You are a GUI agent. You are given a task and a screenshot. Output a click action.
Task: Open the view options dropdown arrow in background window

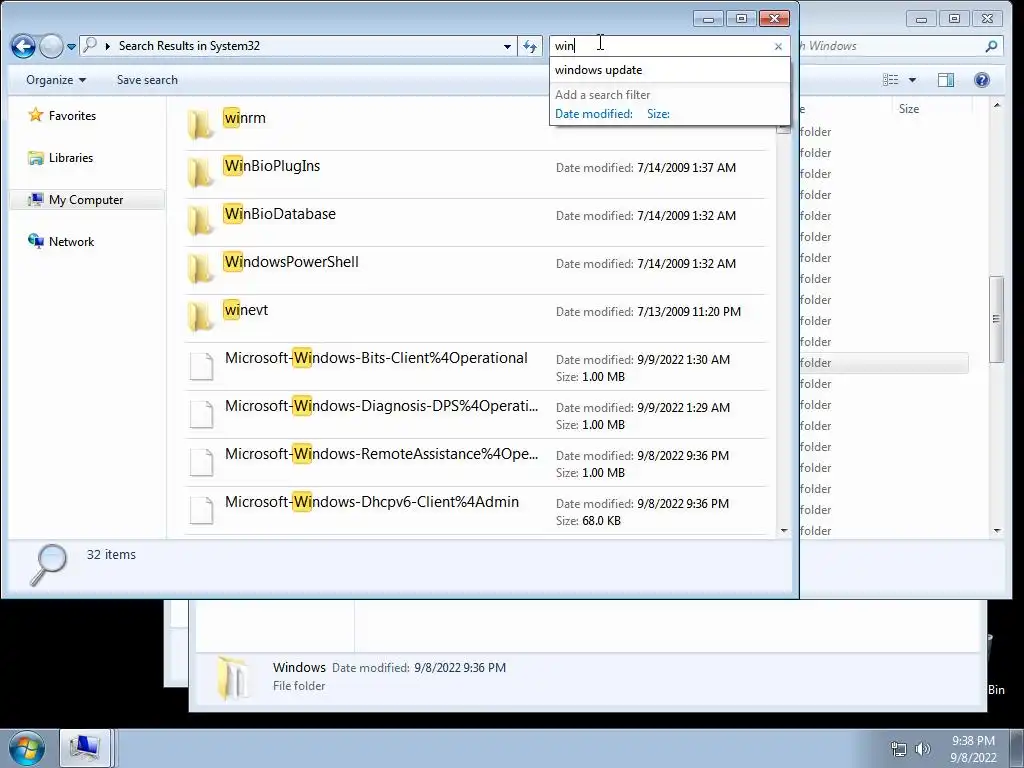(912, 80)
